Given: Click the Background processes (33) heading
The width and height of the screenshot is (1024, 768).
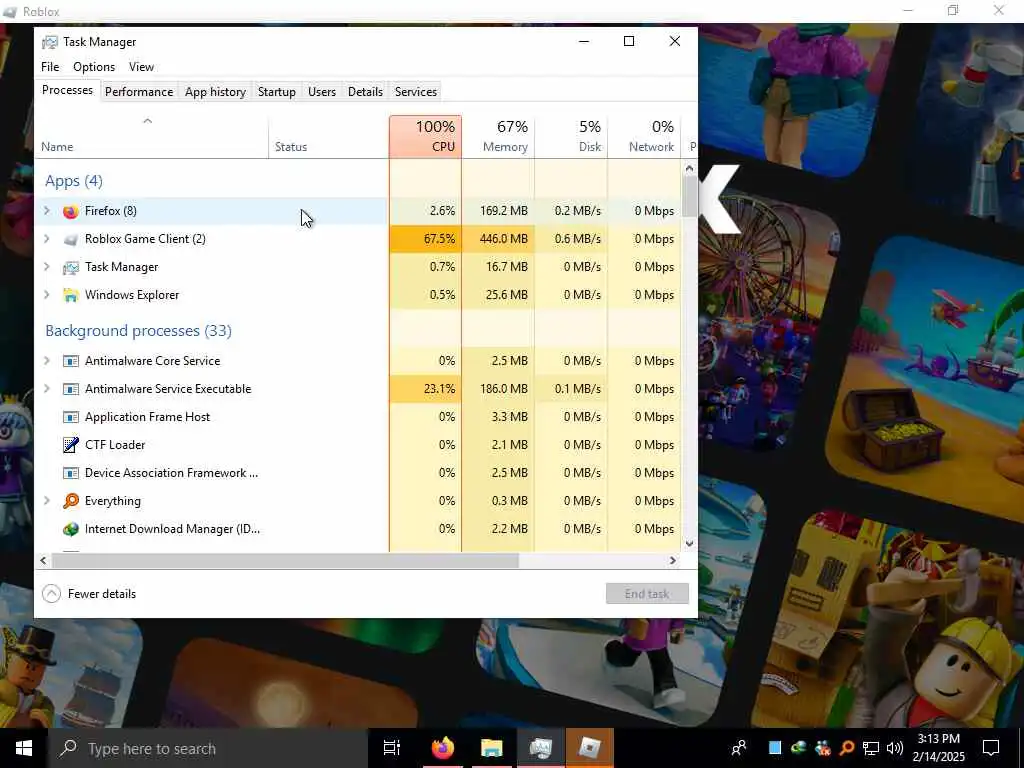Looking at the screenshot, I should [138, 330].
